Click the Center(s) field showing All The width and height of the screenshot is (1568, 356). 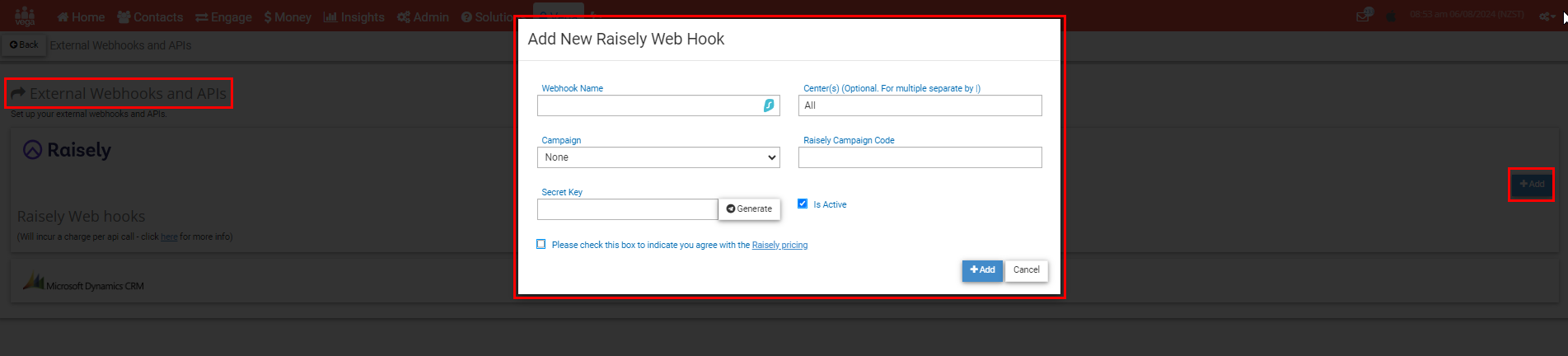pyautogui.click(x=920, y=105)
